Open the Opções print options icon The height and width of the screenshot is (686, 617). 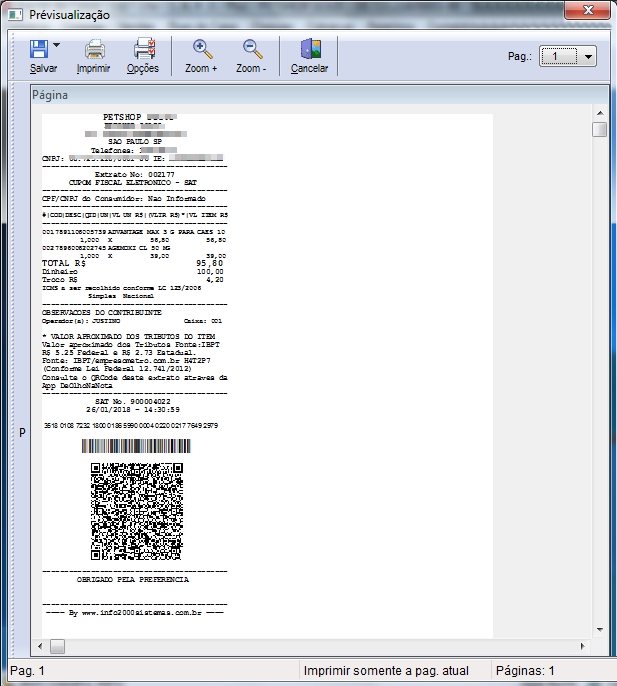pyautogui.click(x=144, y=49)
